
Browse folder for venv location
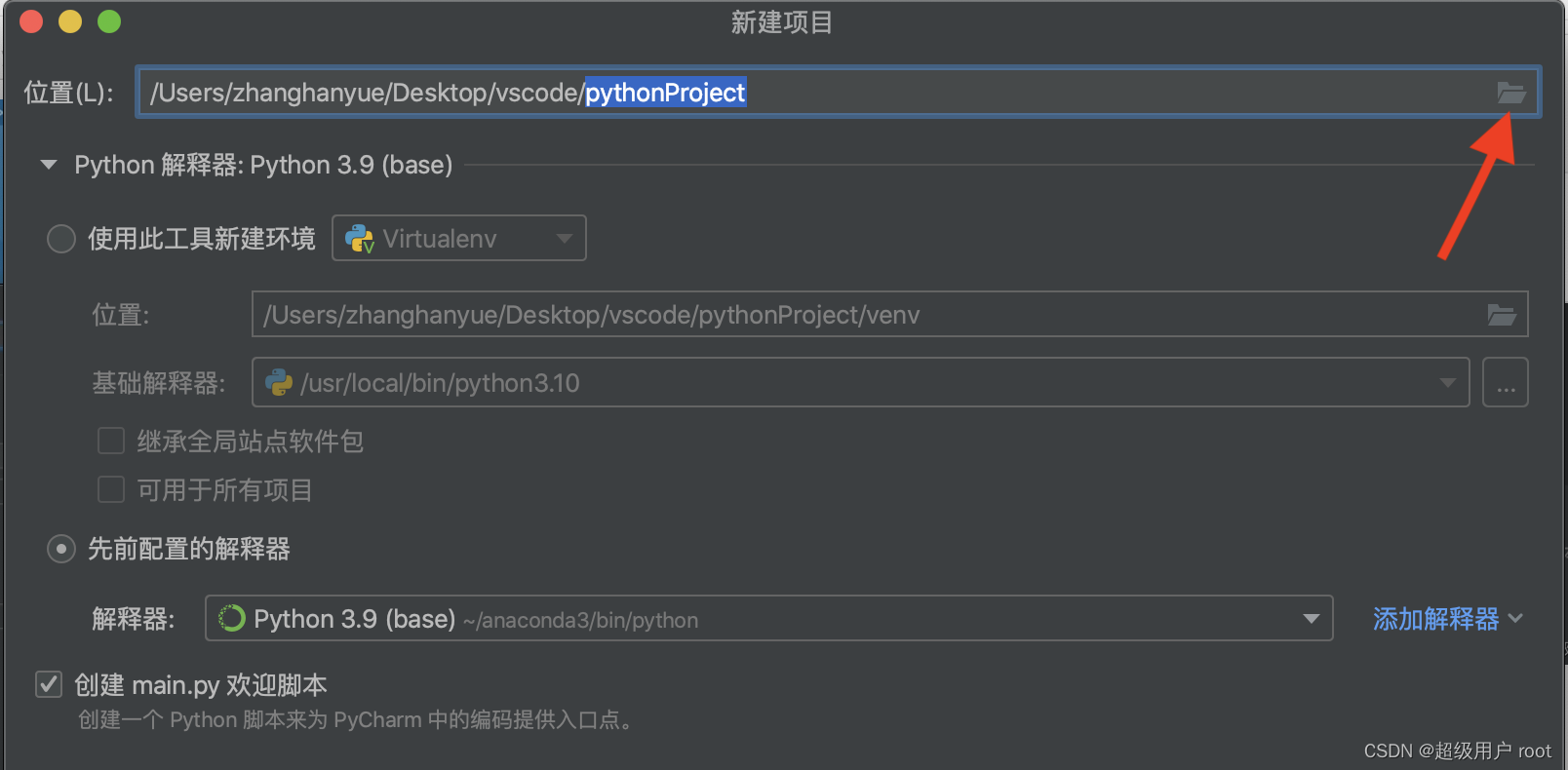tap(1501, 315)
